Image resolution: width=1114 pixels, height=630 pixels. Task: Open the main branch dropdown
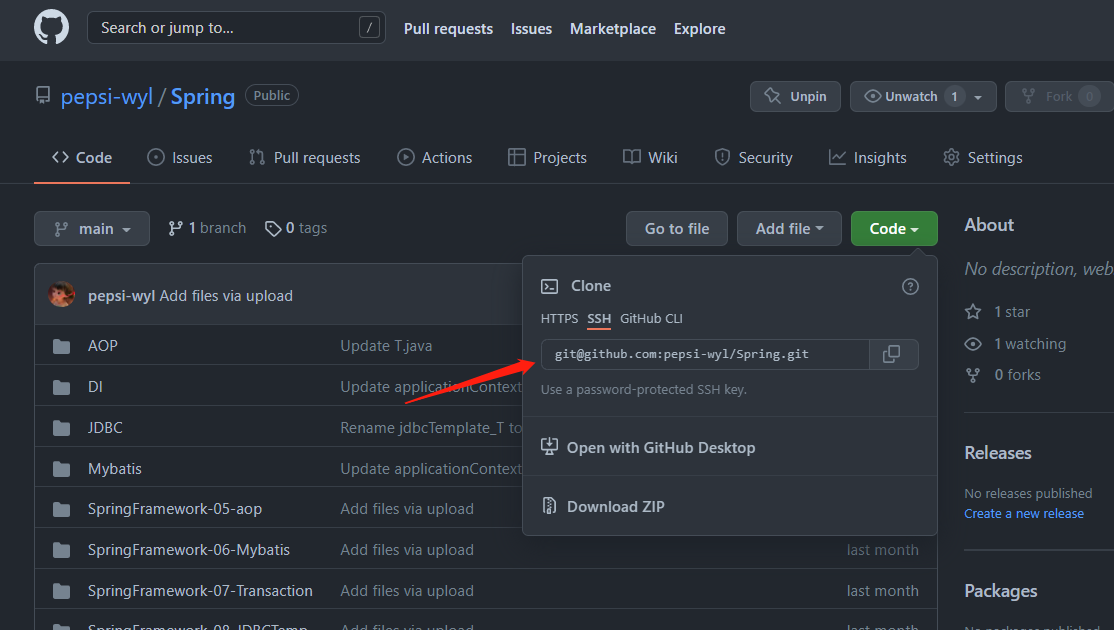tap(92, 229)
